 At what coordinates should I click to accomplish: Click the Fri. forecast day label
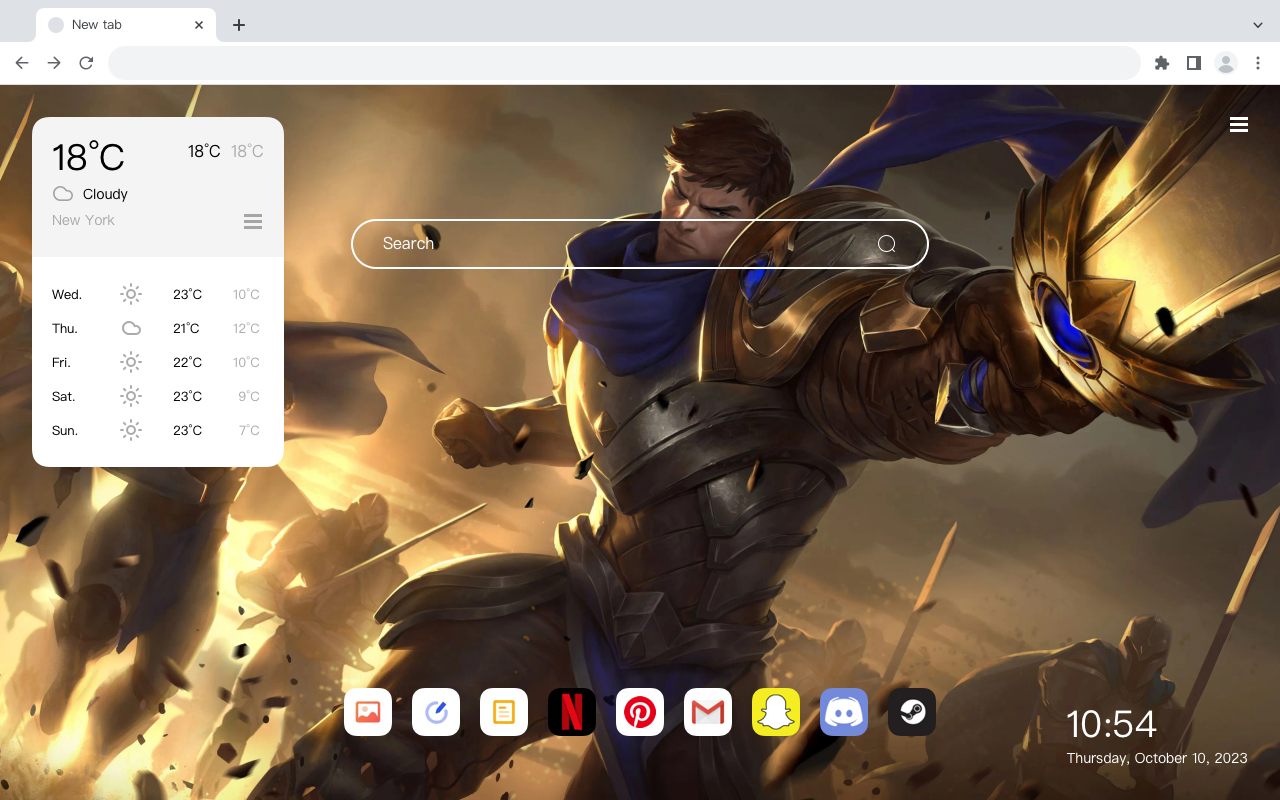click(61, 362)
